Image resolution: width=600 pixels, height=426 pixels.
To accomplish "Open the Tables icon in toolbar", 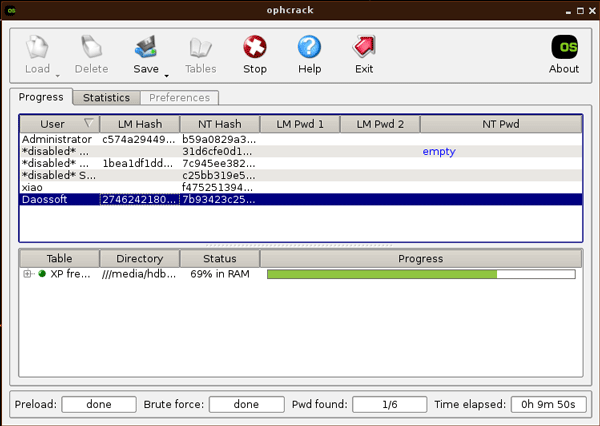I will [200, 48].
